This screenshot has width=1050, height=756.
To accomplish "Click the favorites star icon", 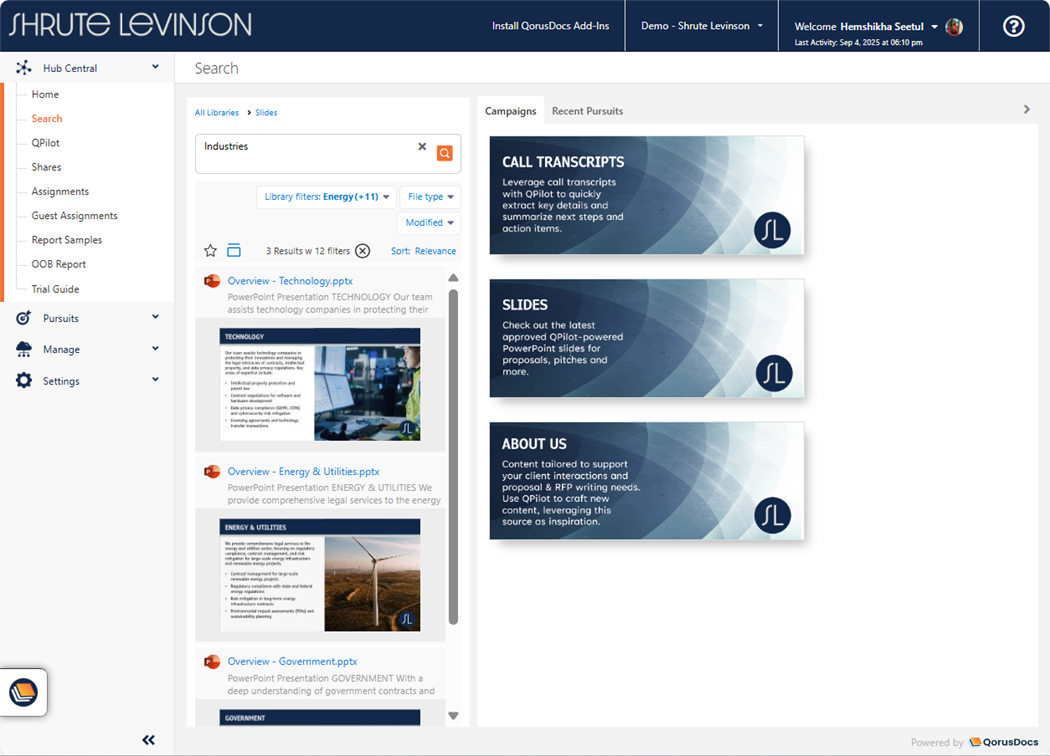I will pyautogui.click(x=210, y=251).
